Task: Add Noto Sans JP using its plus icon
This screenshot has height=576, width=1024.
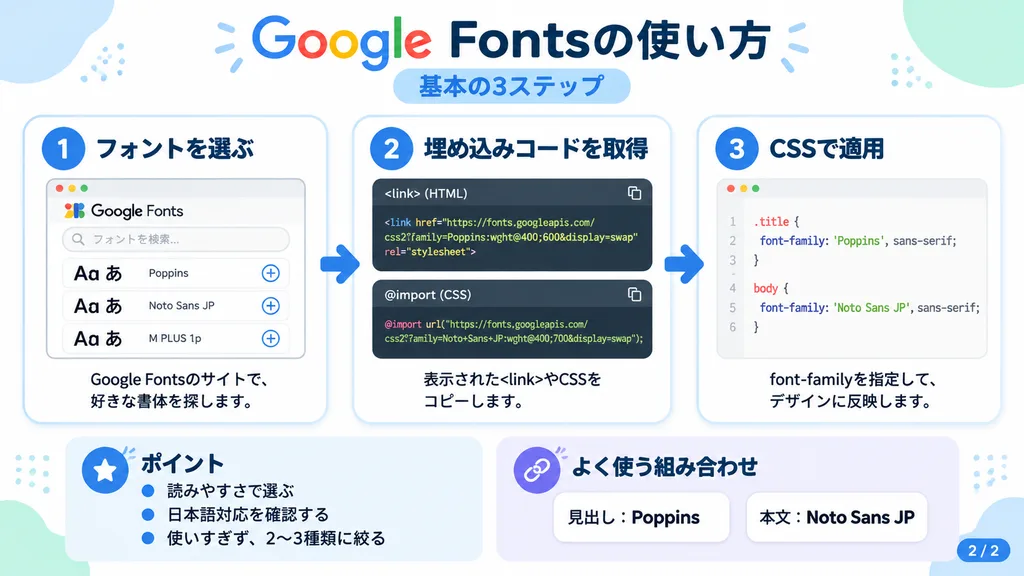Action: [x=270, y=306]
